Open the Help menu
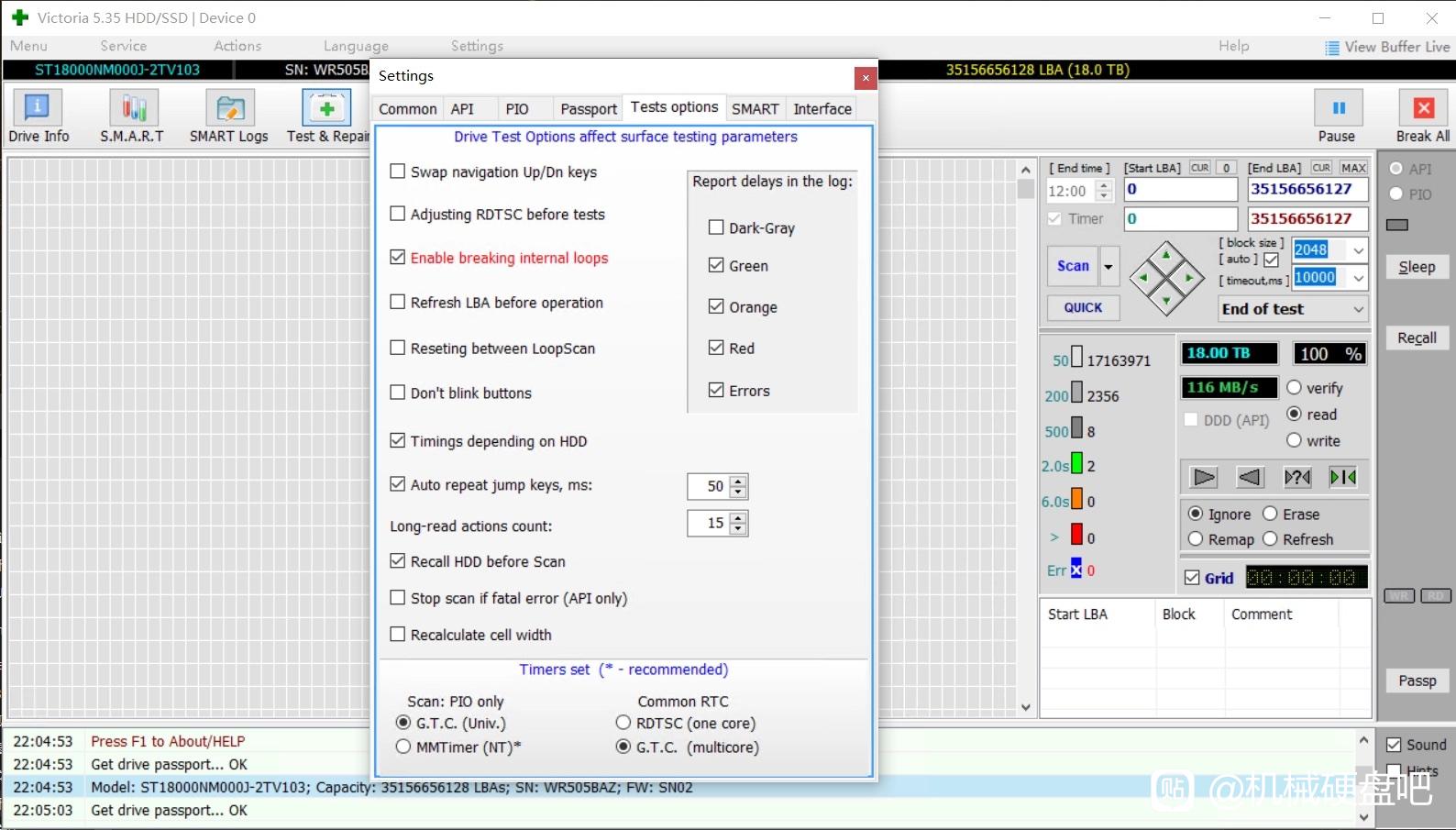Image resolution: width=1456 pixels, height=830 pixels. (1233, 46)
